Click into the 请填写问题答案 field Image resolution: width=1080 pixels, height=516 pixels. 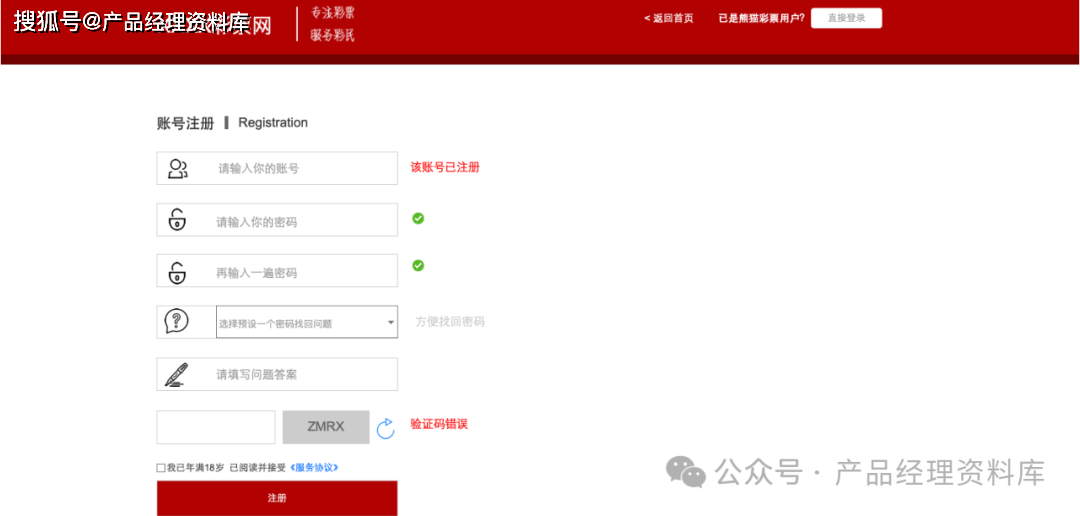pos(300,374)
